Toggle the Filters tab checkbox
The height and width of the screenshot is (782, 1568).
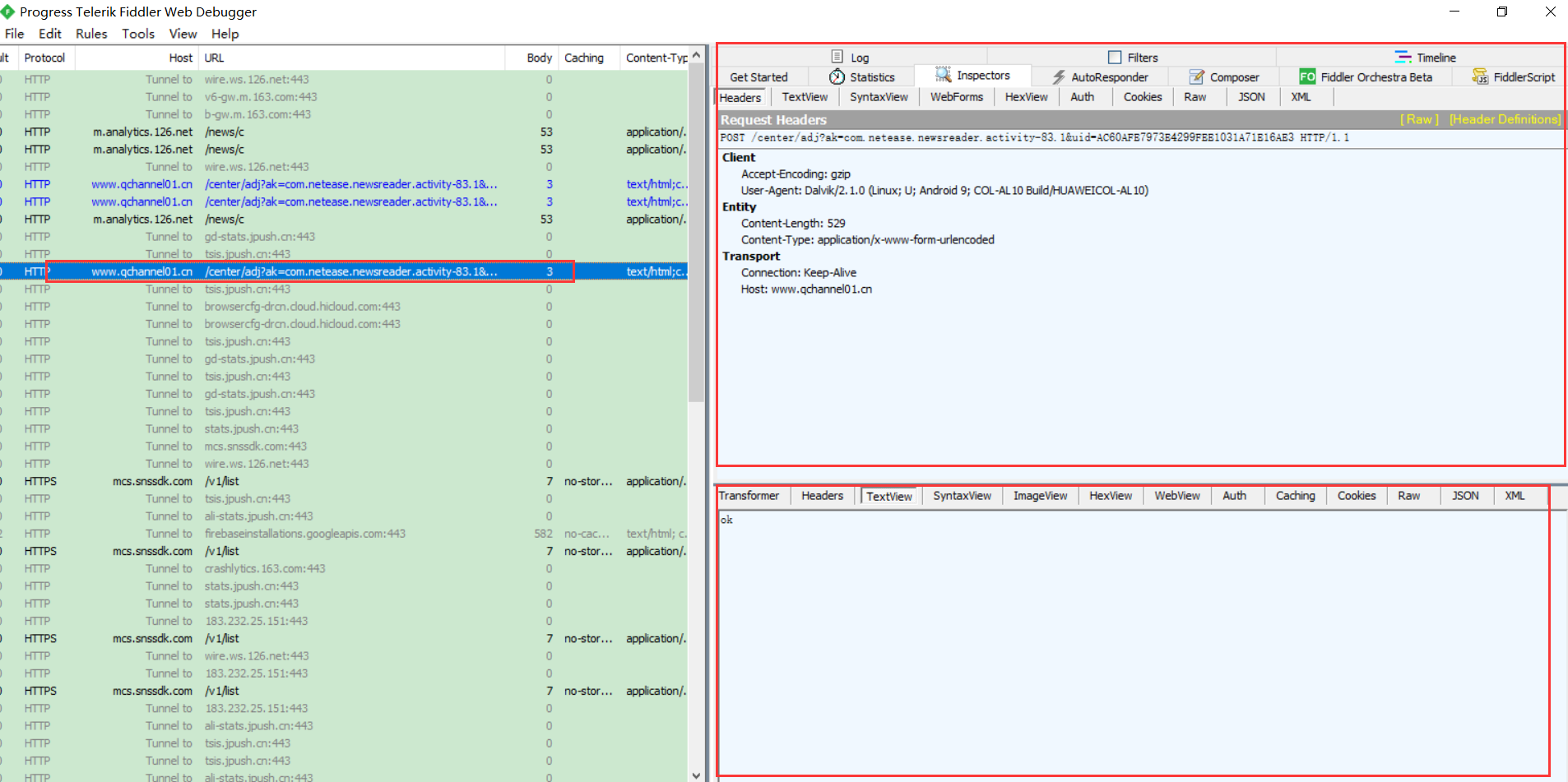coord(1115,57)
